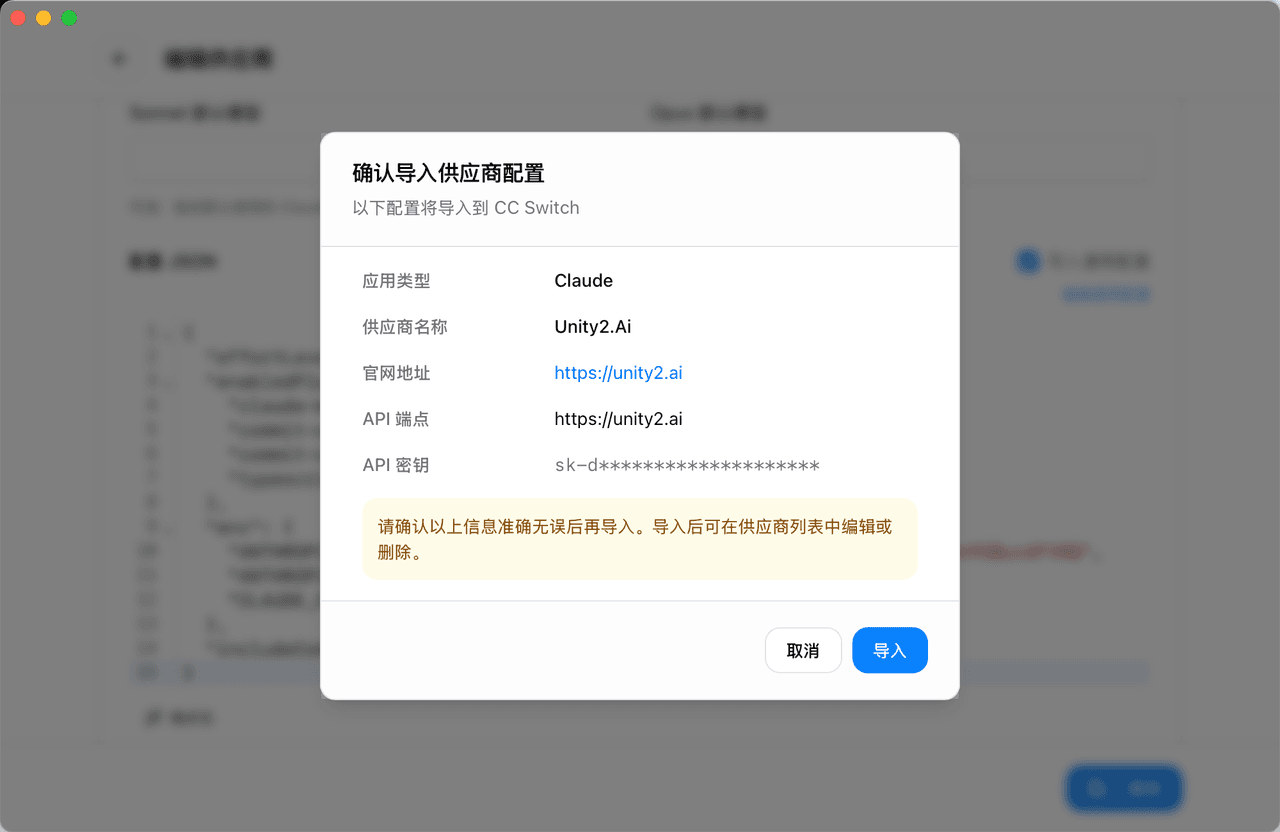The image size is (1280, 832).
Task: Maximize the window with the green button
Action: click(69, 18)
